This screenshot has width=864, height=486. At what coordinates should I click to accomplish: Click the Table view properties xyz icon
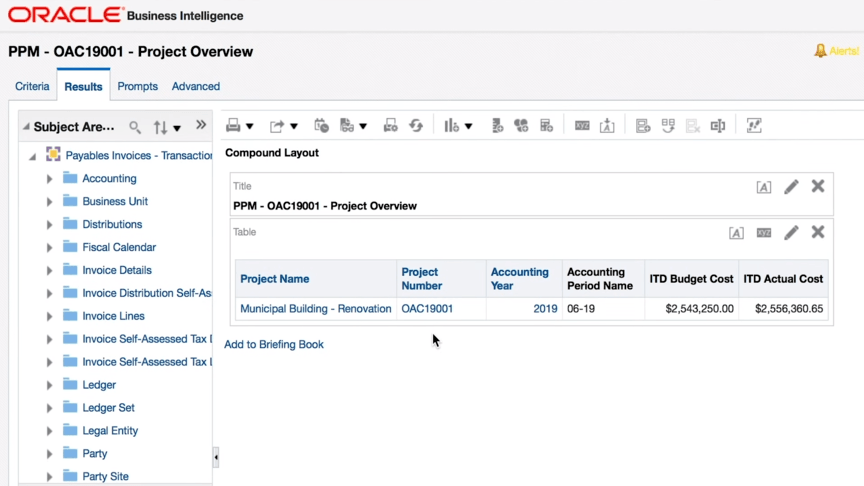click(764, 233)
